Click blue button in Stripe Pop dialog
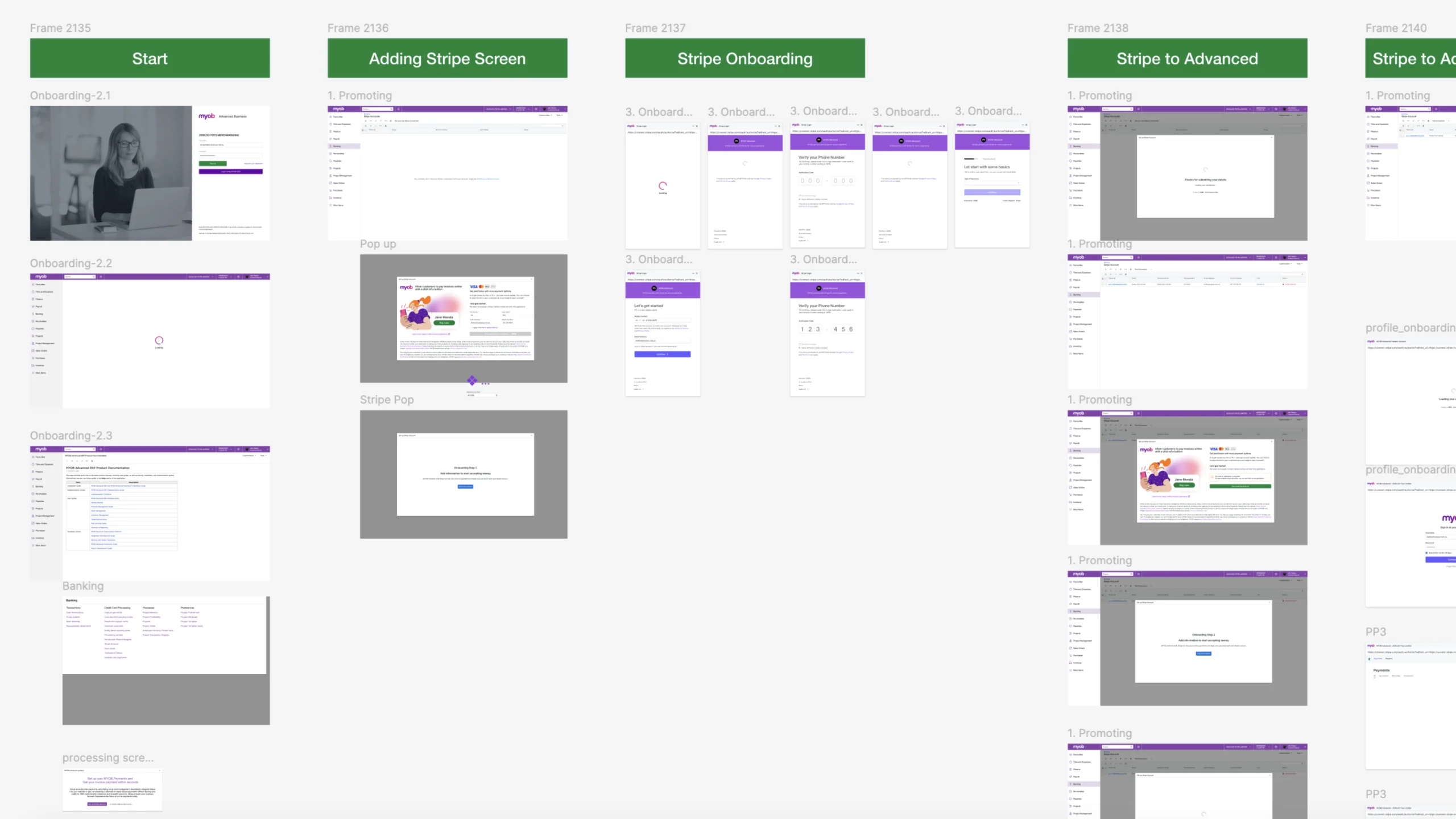 [465, 487]
